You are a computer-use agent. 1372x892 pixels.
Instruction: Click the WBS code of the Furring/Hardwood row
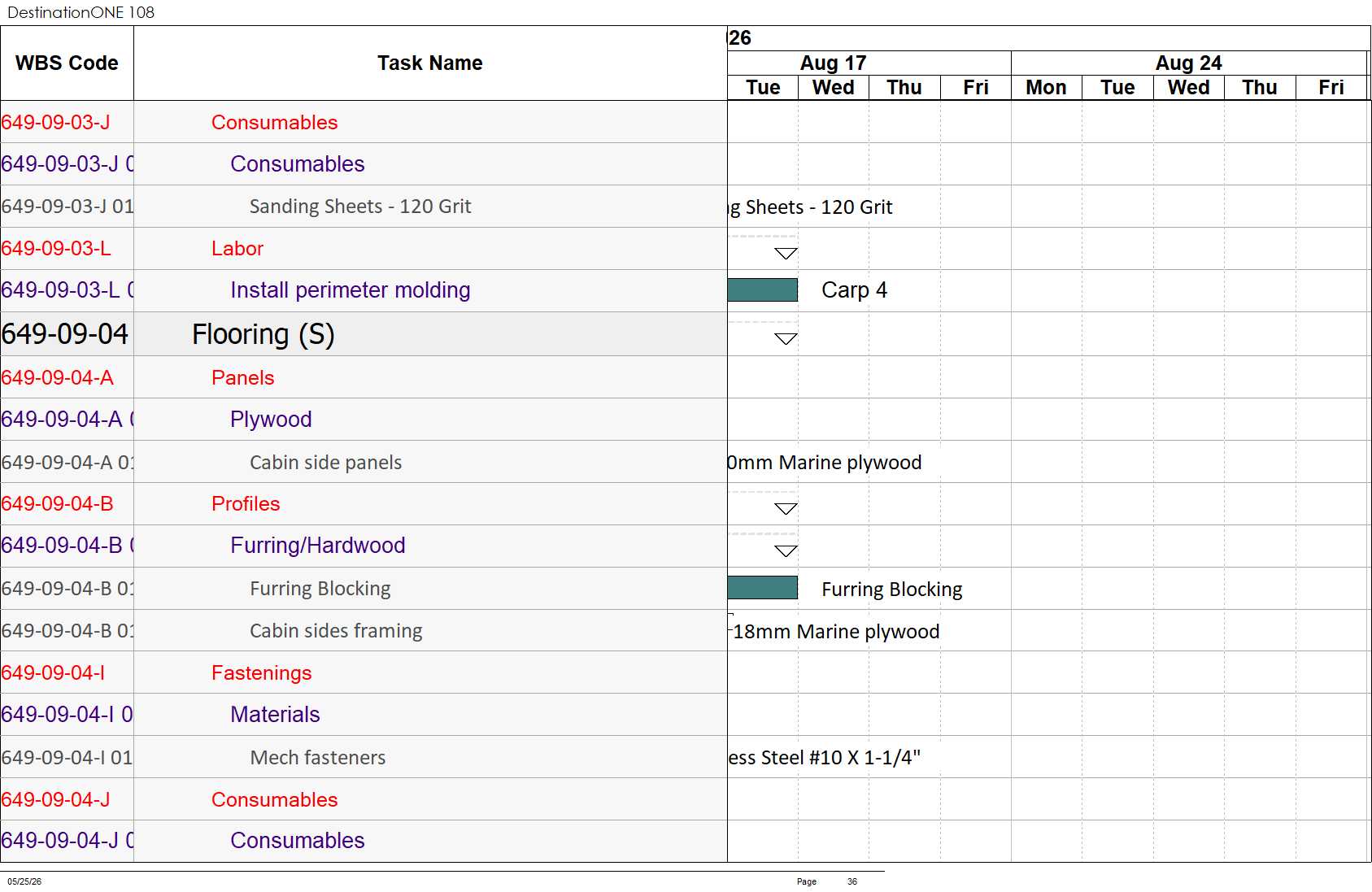click(68, 546)
